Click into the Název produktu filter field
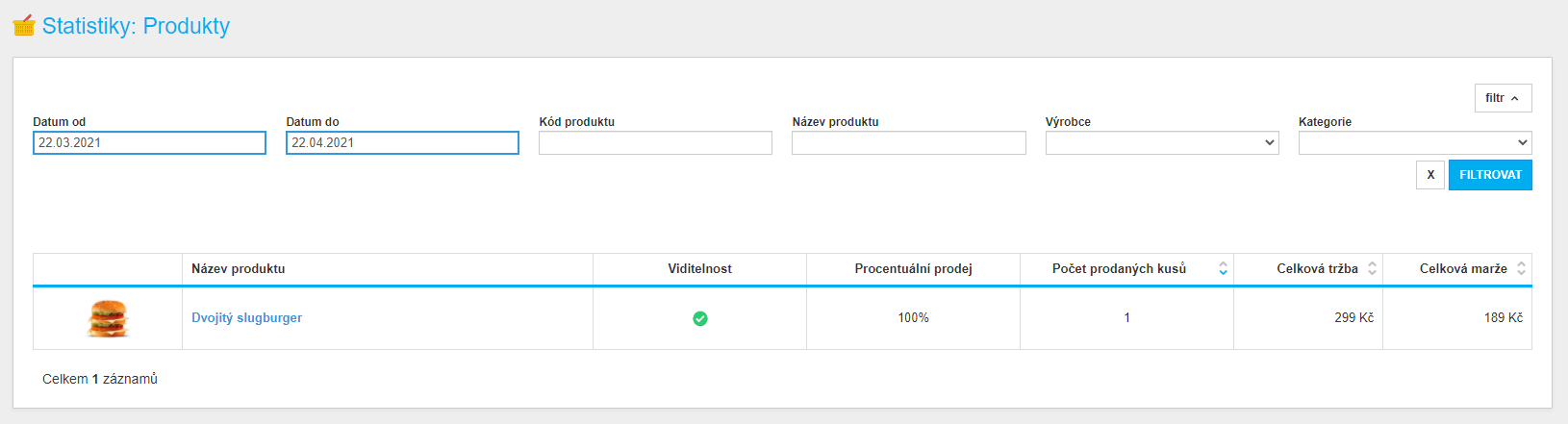 pyautogui.click(x=909, y=143)
